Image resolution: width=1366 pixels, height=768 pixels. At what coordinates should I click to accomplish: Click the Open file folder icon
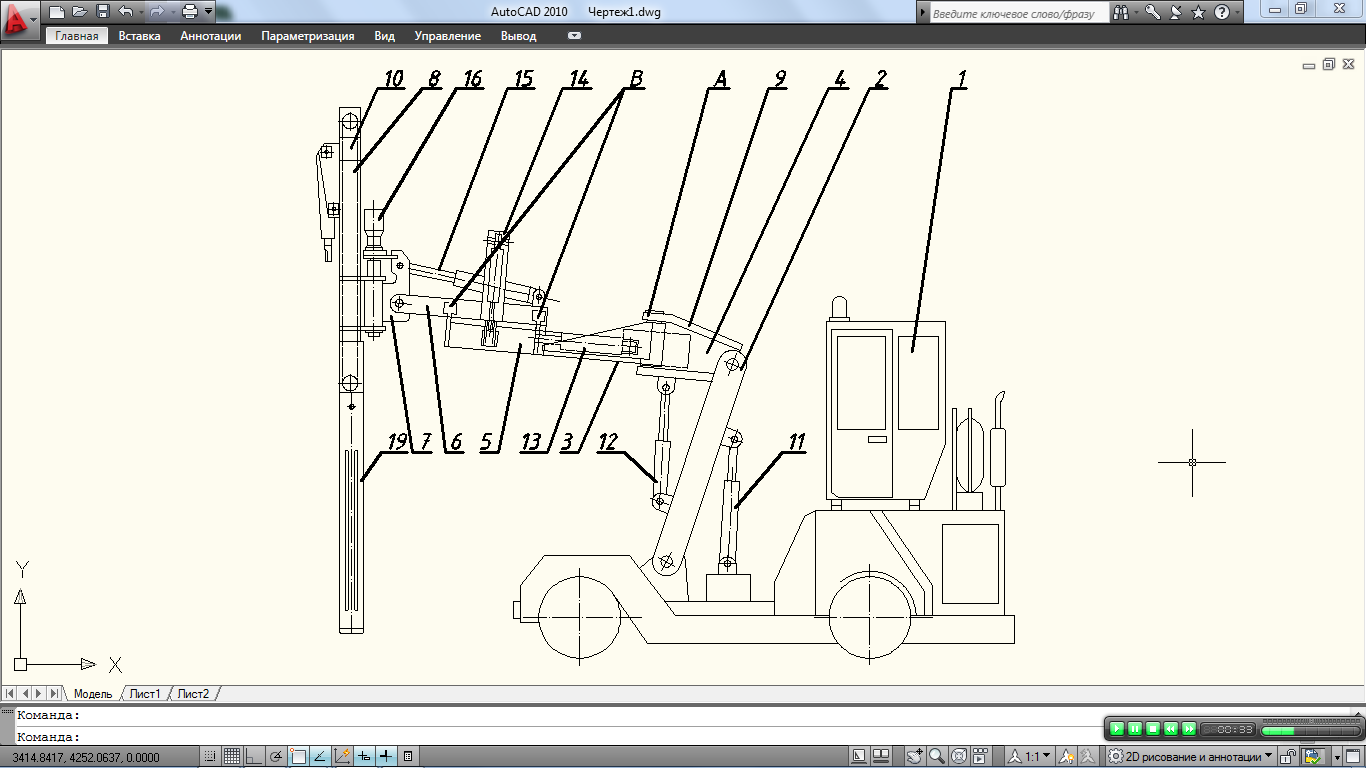click(x=80, y=12)
